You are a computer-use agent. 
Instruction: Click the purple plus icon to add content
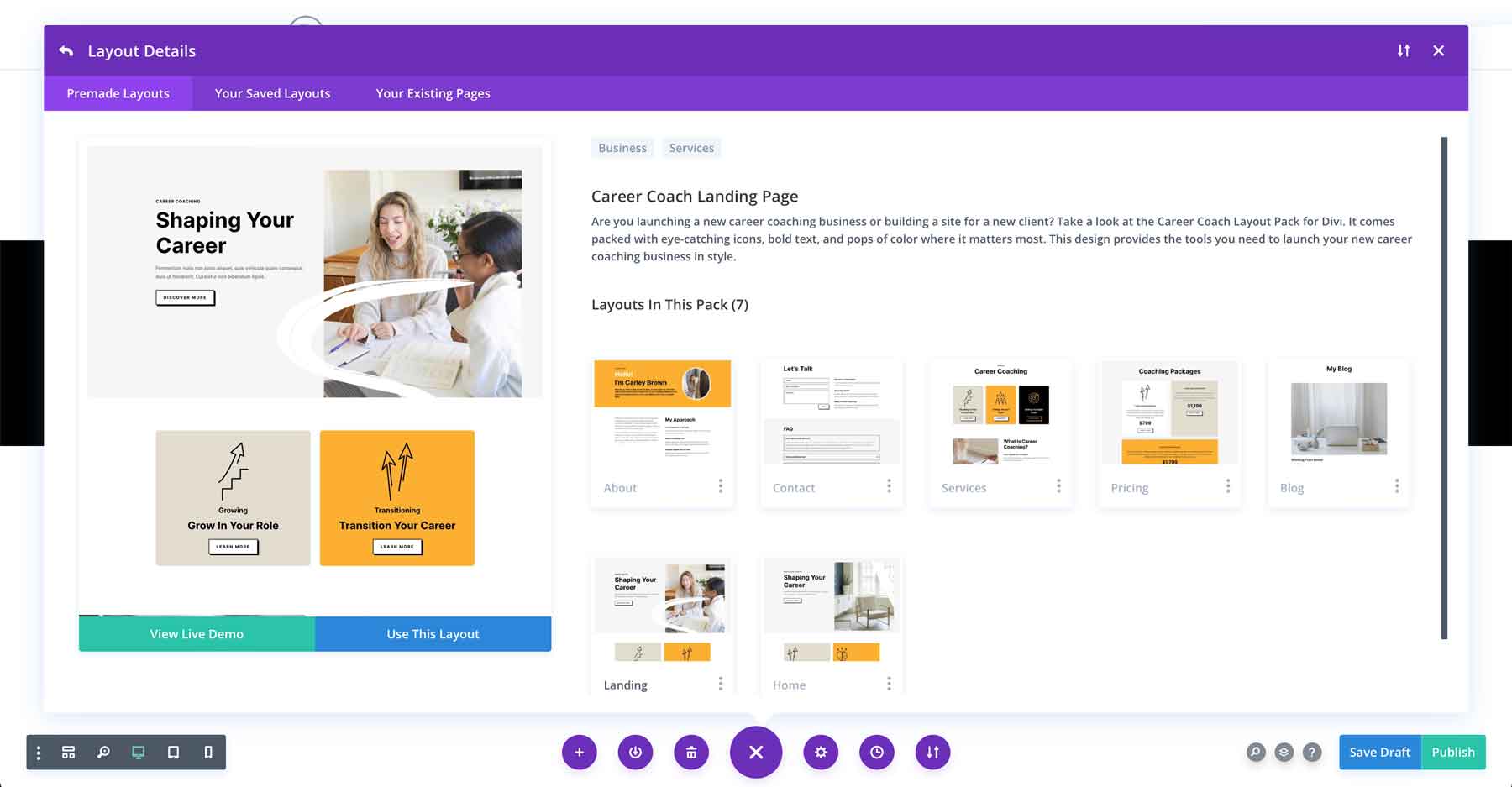point(580,752)
